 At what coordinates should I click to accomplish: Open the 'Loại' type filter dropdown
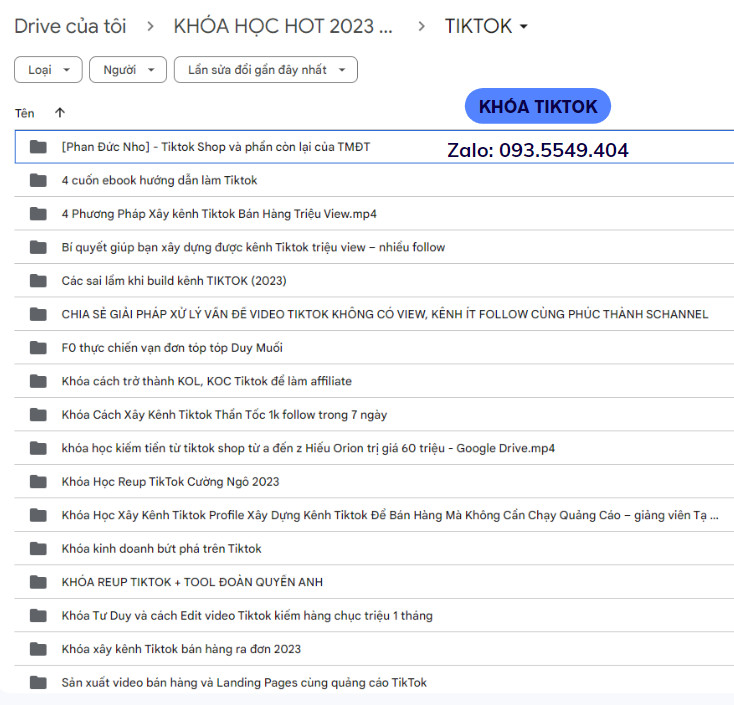[x=48, y=70]
